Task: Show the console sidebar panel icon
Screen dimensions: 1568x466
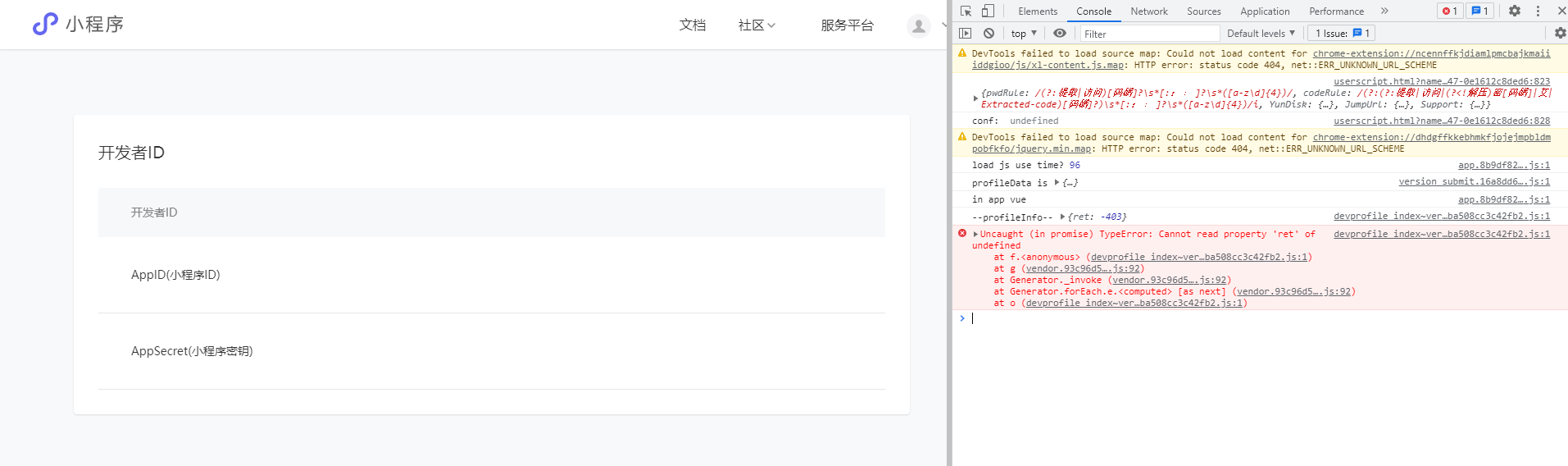Action: click(x=966, y=33)
